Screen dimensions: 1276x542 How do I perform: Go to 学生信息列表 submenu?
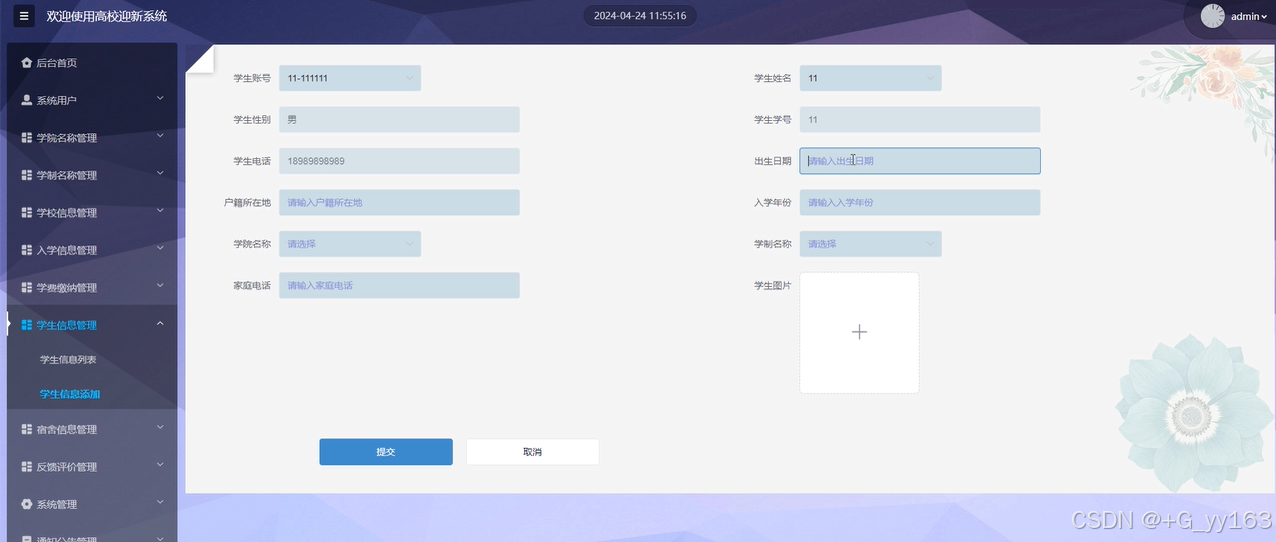[68, 360]
